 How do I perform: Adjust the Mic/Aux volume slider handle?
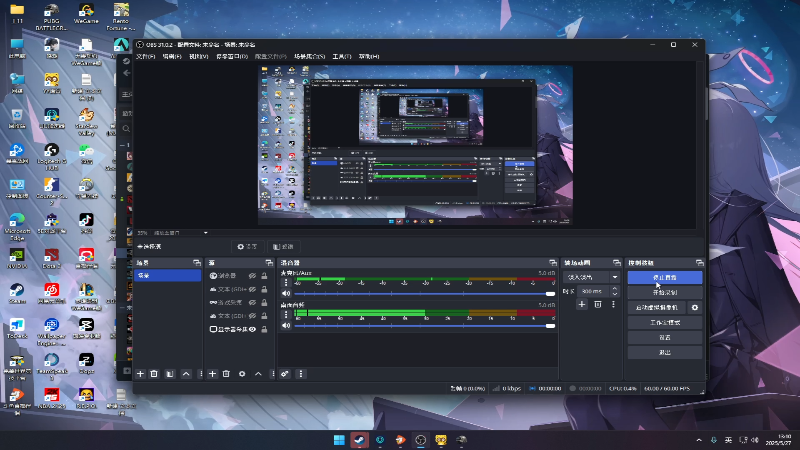[550, 294]
